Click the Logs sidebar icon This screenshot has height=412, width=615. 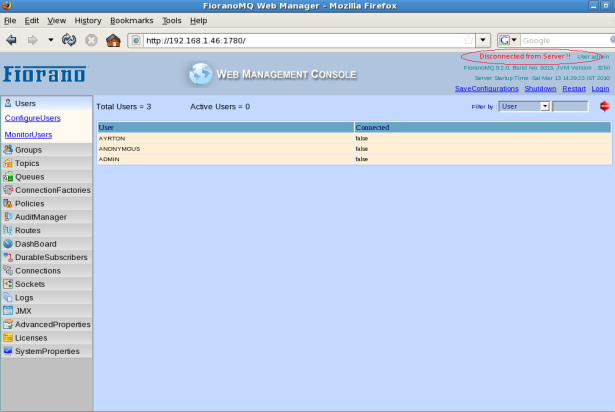8,297
